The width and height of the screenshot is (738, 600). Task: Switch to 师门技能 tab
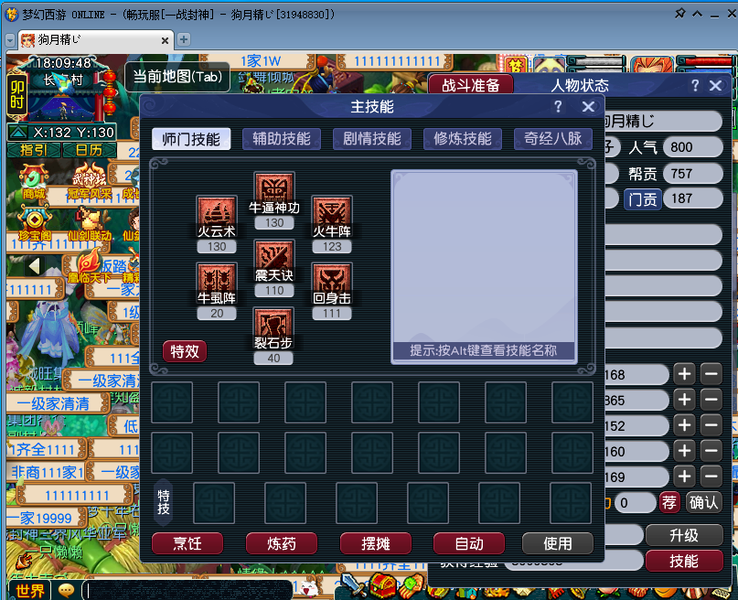coord(191,139)
